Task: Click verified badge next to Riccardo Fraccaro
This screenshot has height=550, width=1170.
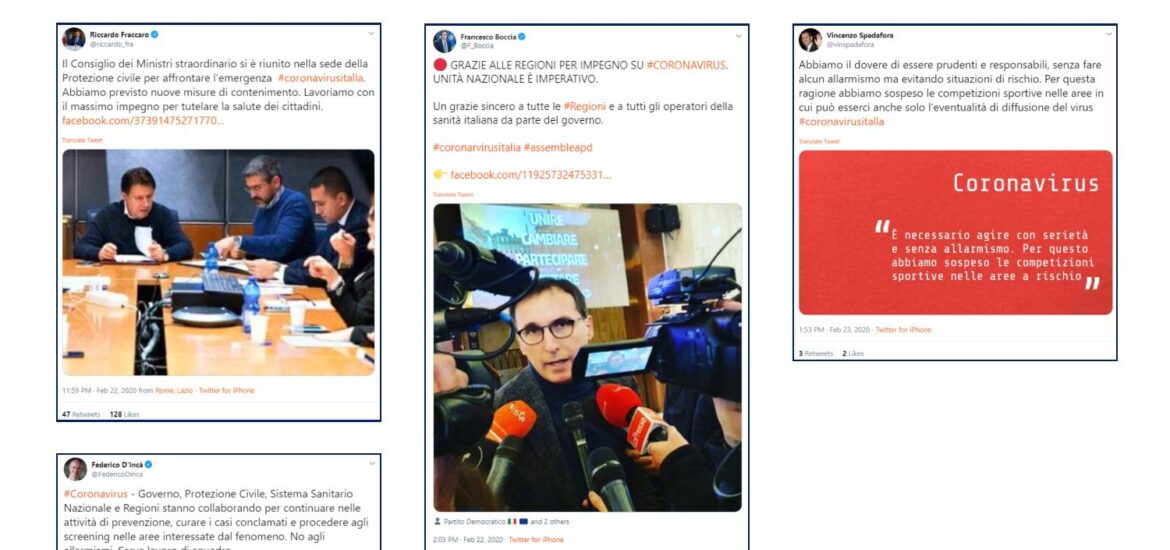Action: (154, 34)
